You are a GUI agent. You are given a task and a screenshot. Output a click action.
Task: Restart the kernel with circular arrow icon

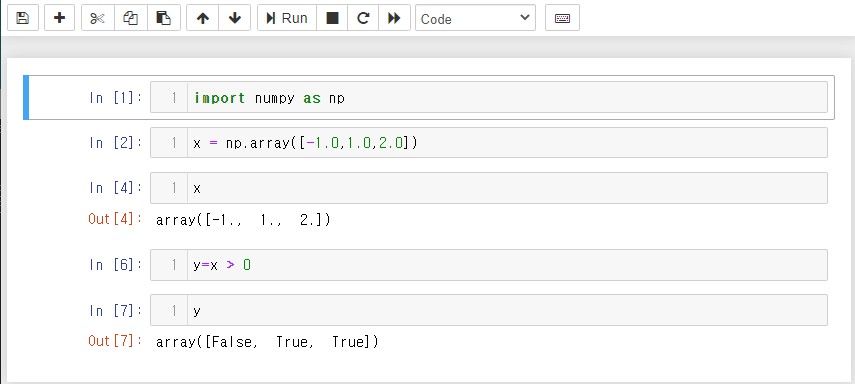pyautogui.click(x=363, y=18)
